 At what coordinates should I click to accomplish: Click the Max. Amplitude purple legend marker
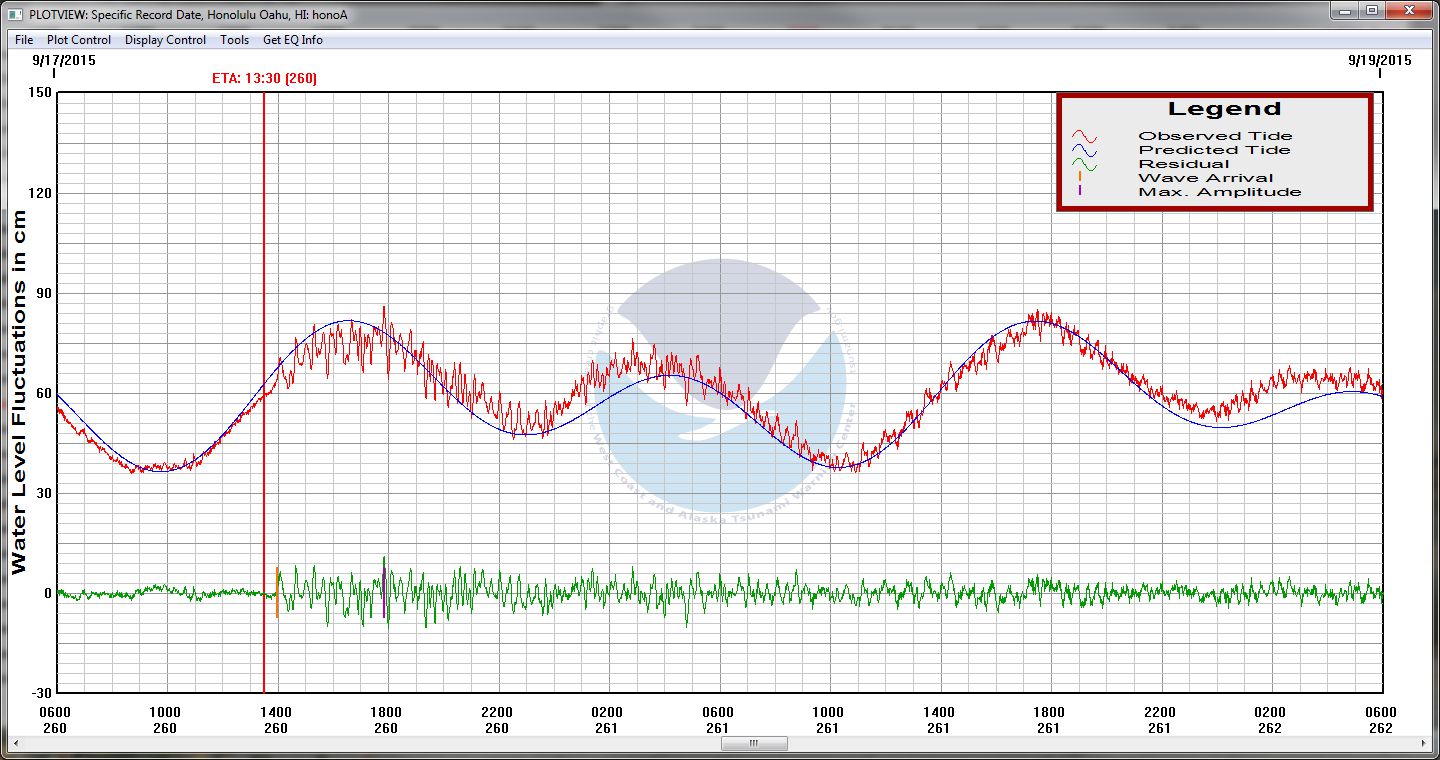(x=1080, y=191)
